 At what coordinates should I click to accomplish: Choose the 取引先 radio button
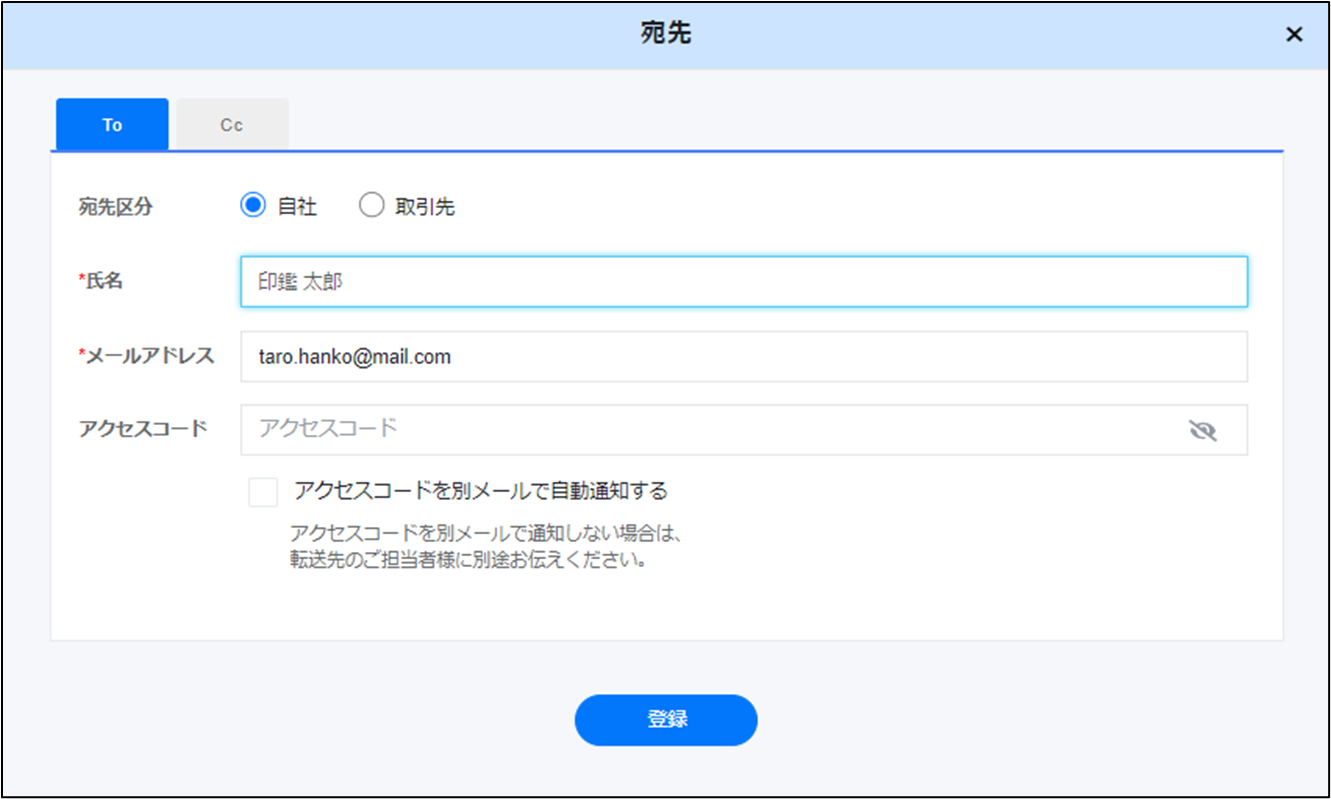pos(371,206)
